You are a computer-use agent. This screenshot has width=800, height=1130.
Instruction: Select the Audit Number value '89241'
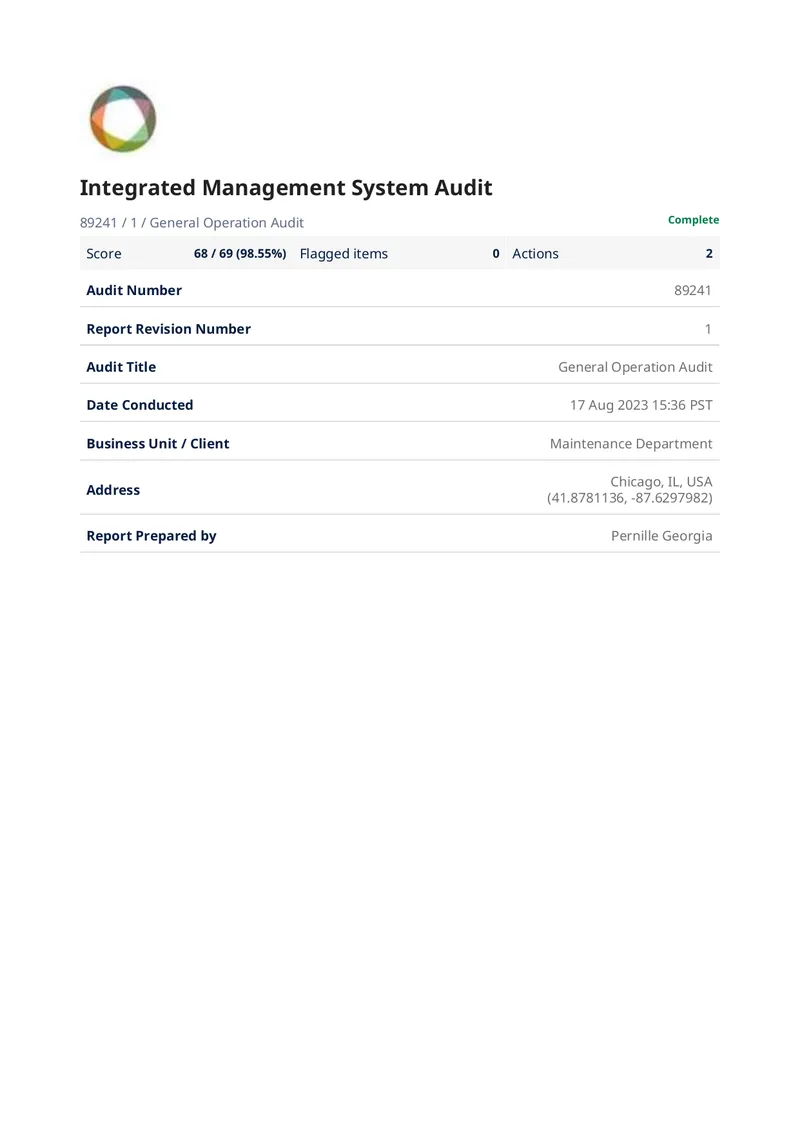click(x=693, y=290)
